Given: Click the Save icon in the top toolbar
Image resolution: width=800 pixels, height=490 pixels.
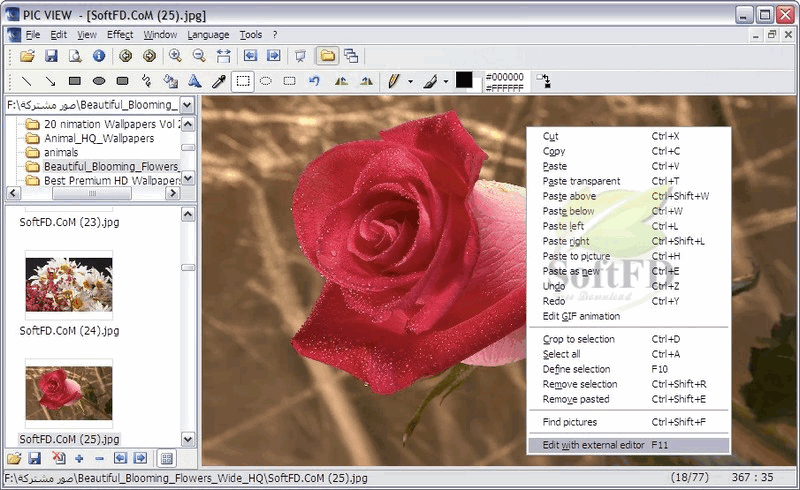Looking at the screenshot, I should coord(51,56).
